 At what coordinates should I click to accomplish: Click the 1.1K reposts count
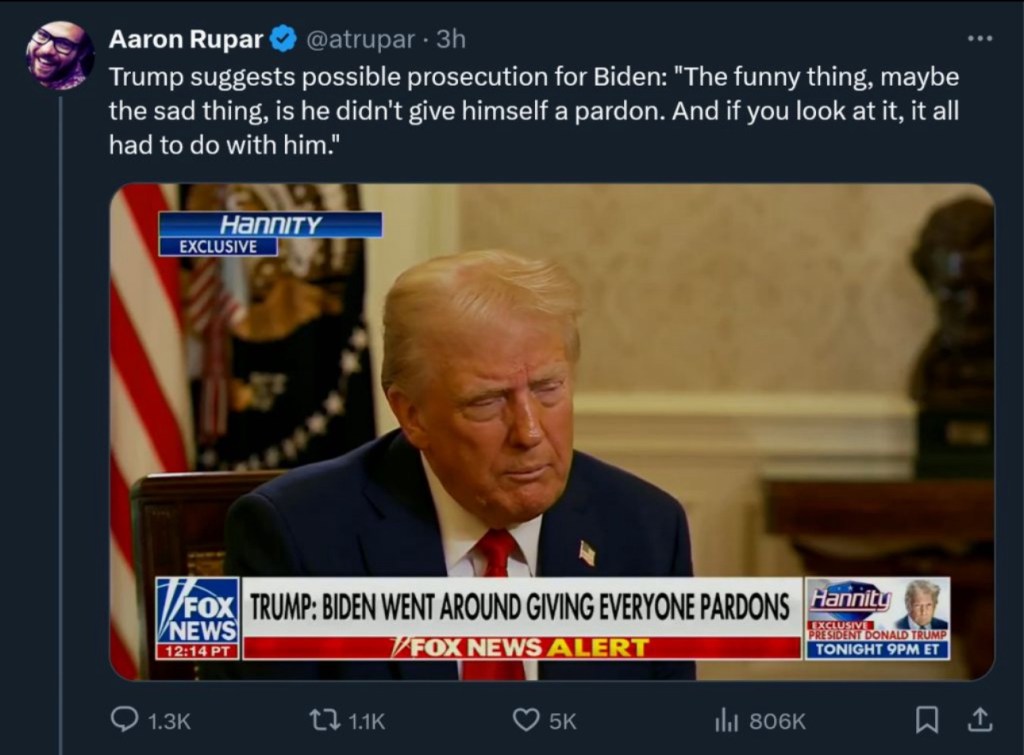(x=364, y=720)
